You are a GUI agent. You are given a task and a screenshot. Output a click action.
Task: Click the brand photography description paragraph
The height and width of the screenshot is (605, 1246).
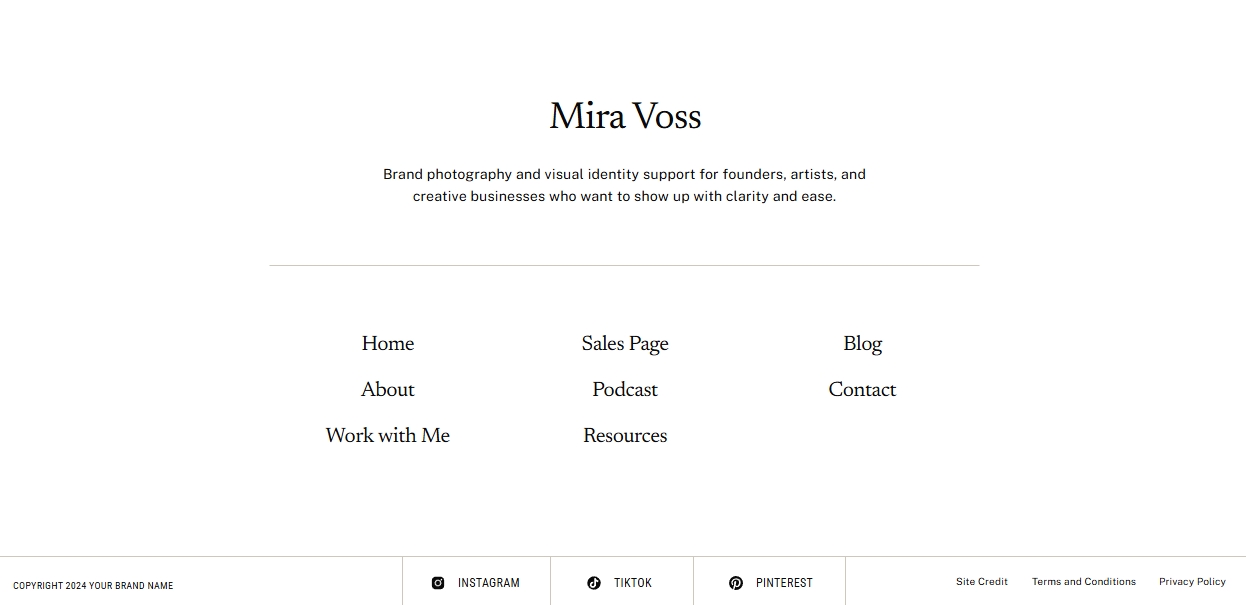tap(625, 185)
